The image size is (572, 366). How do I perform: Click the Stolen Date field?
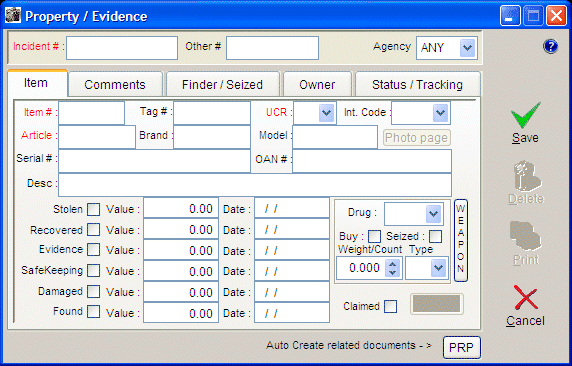click(x=292, y=208)
